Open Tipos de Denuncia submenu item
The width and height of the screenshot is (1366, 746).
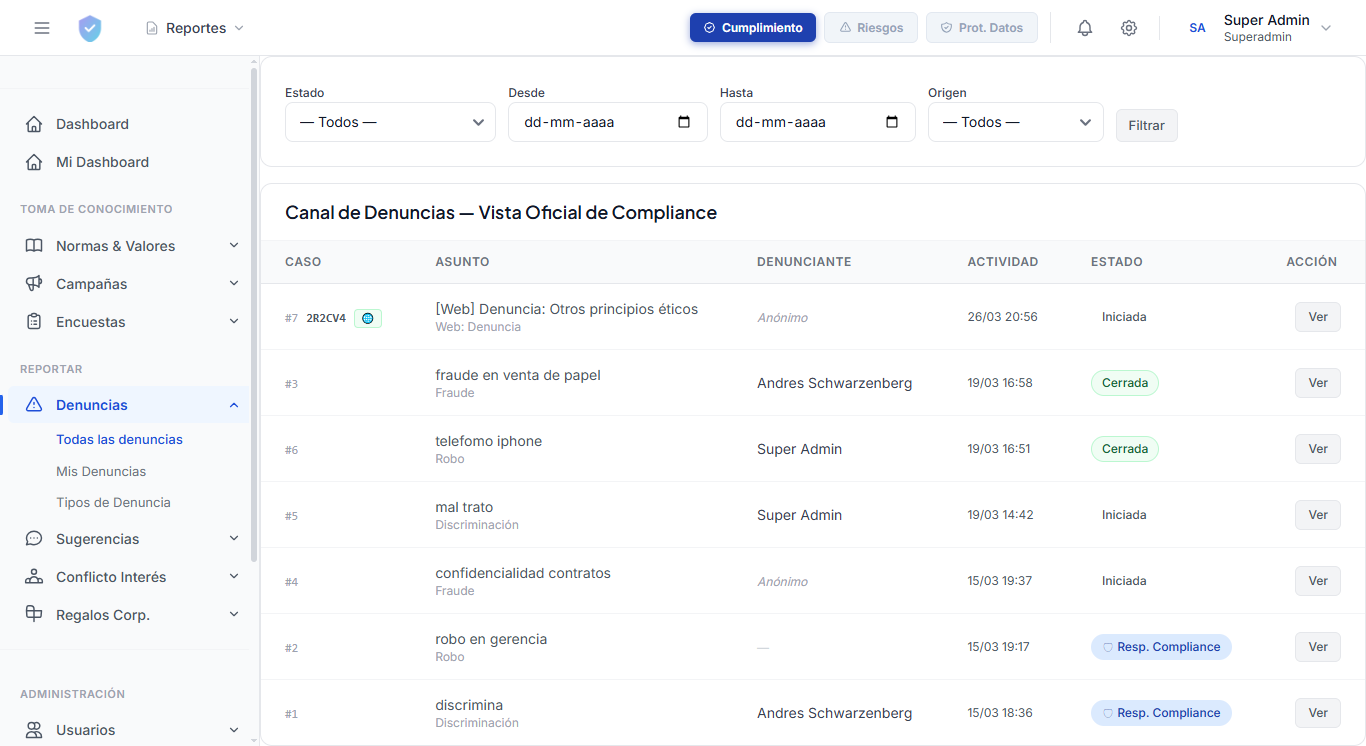tap(113, 502)
